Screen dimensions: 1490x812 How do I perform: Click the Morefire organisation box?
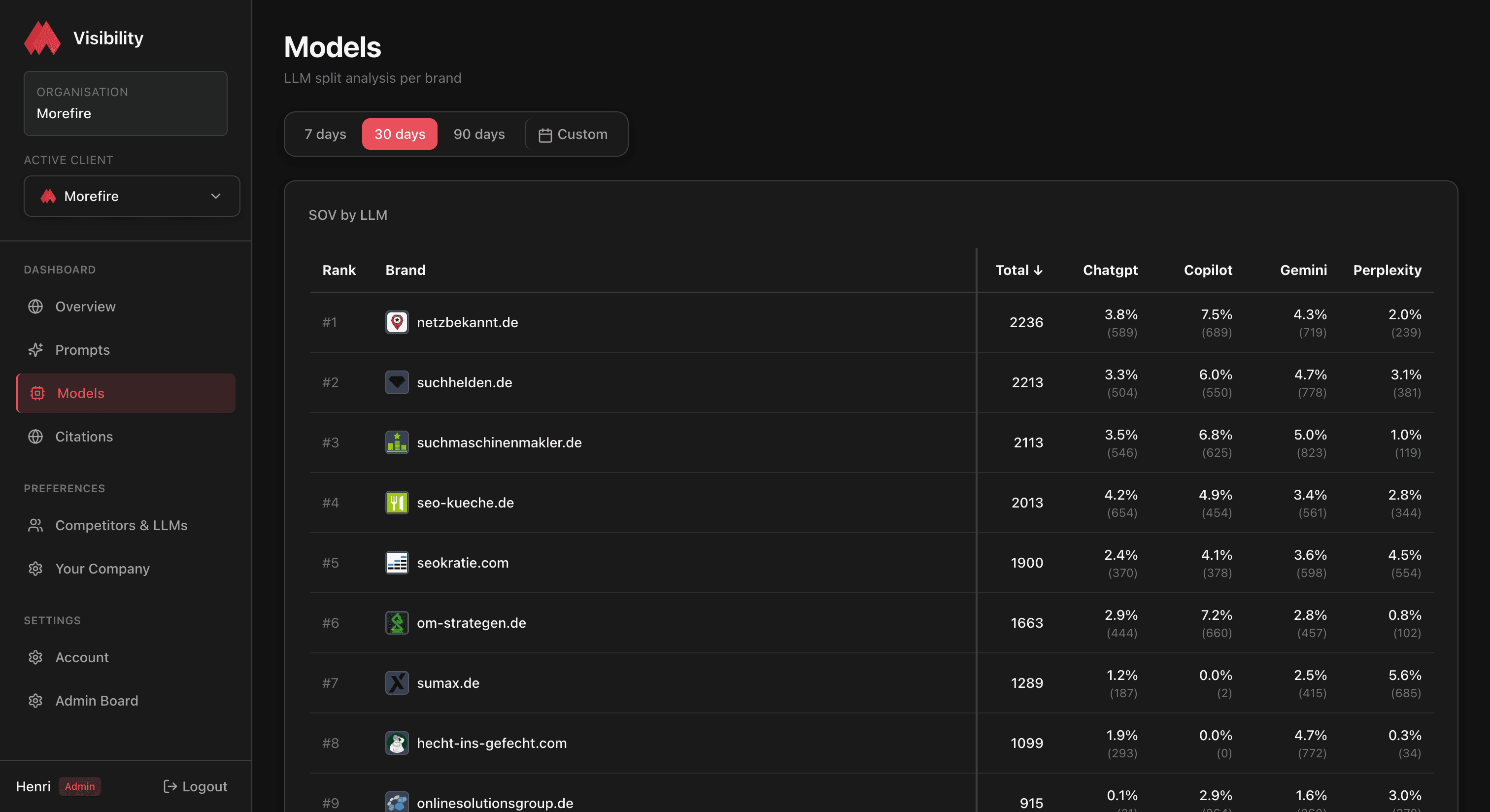[x=126, y=103]
